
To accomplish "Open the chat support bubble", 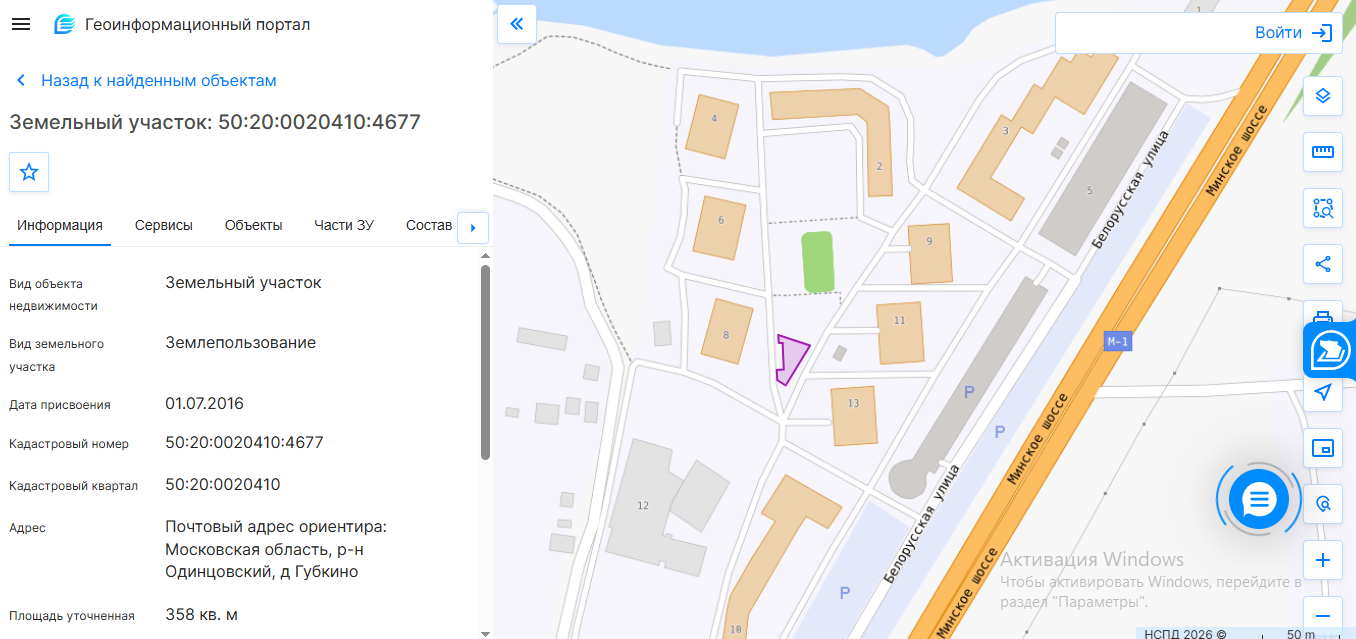I will (x=1258, y=498).
